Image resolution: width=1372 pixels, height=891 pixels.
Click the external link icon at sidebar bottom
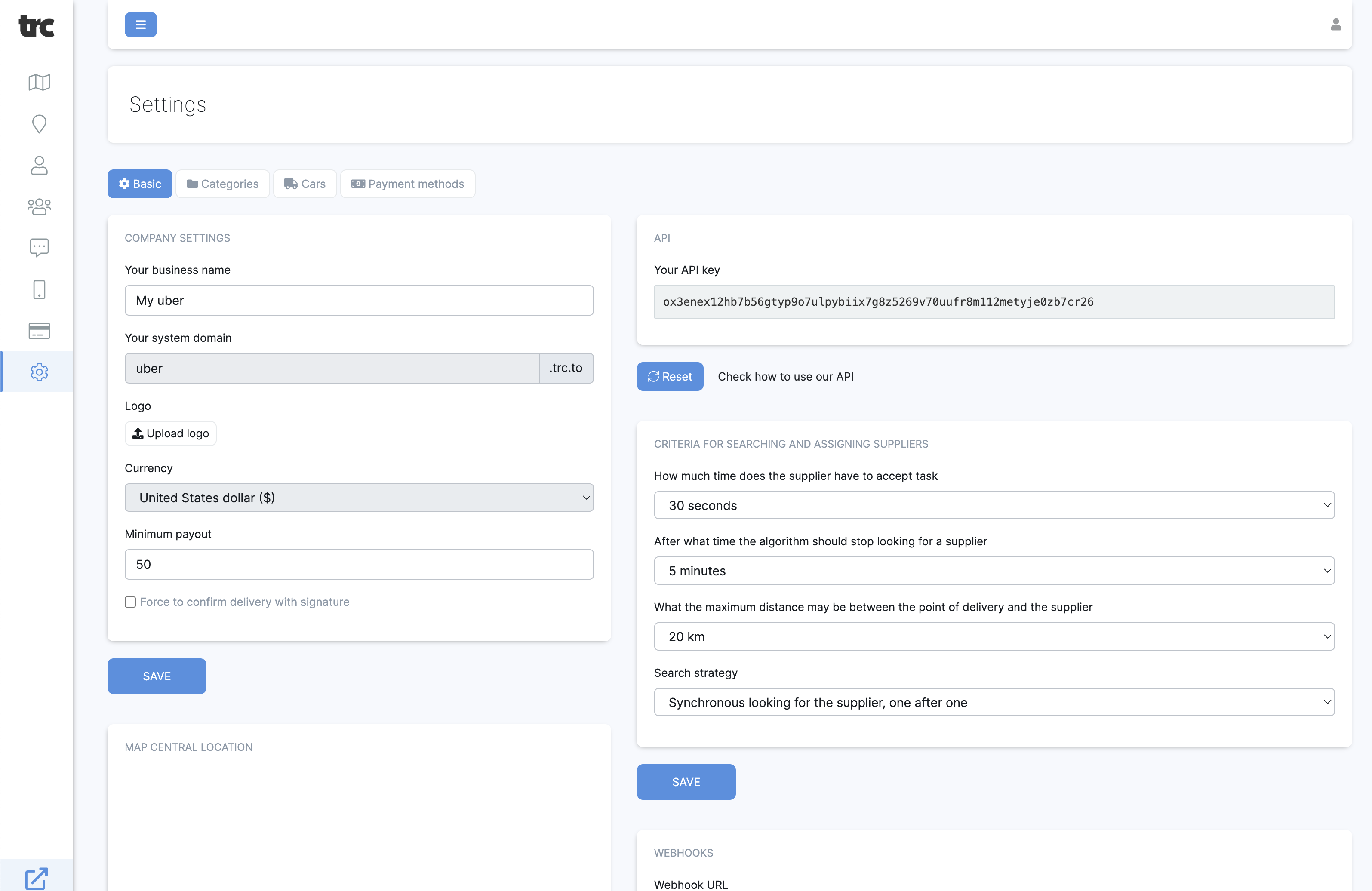(x=36, y=878)
